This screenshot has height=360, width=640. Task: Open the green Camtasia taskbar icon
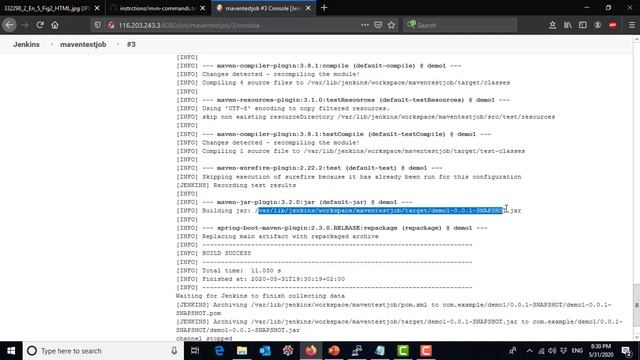click(x=403, y=351)
